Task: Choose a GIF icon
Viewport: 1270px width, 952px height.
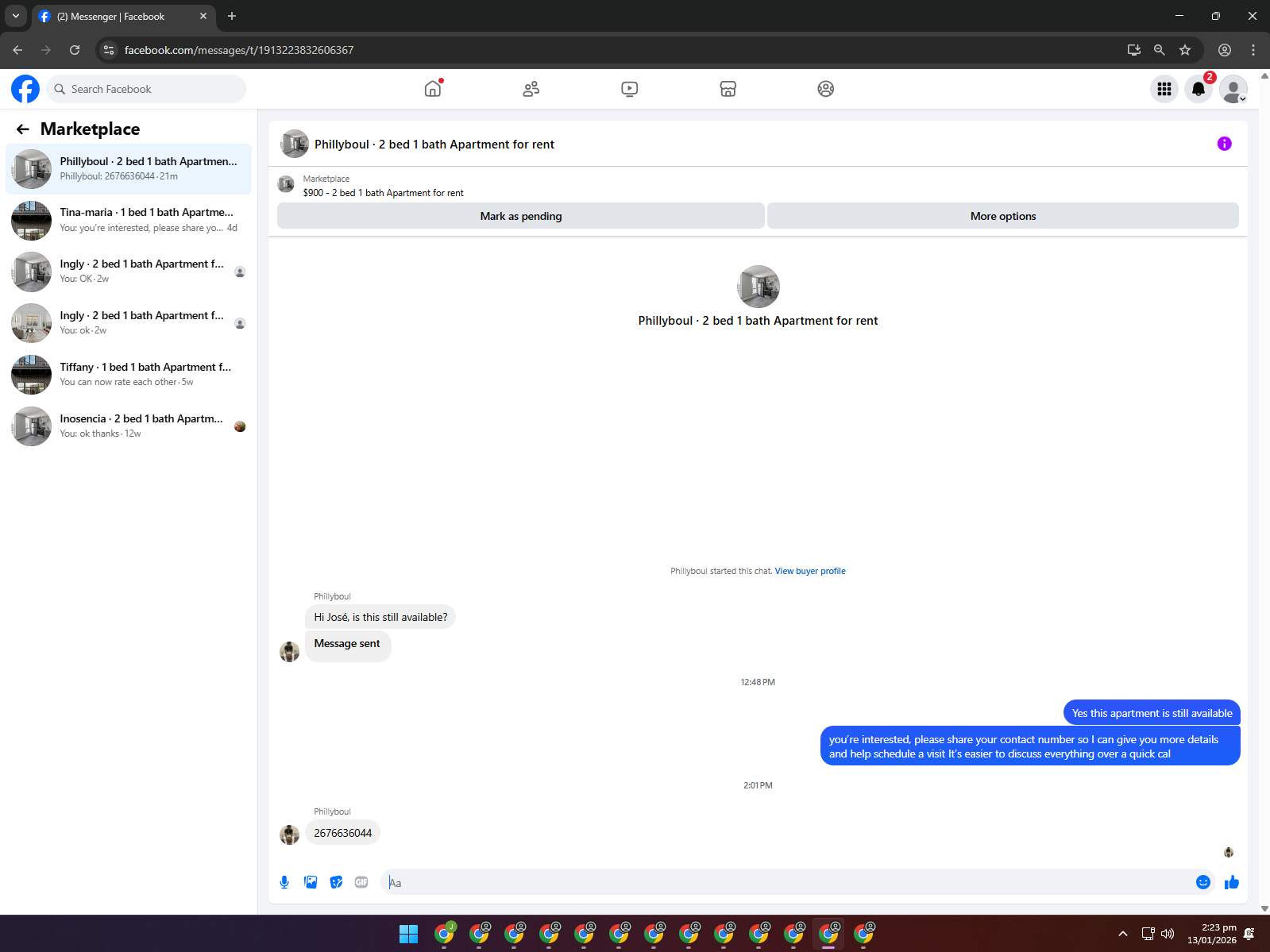Action: (361, 882)
